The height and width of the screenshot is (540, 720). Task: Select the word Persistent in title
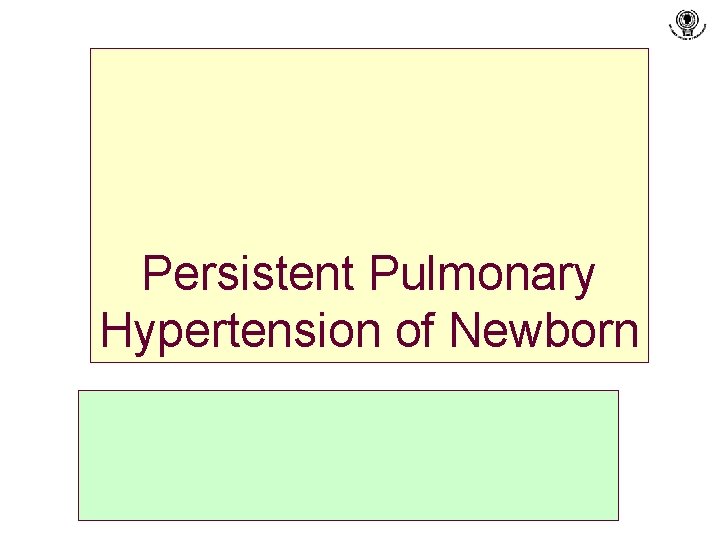tap(248, 273)
